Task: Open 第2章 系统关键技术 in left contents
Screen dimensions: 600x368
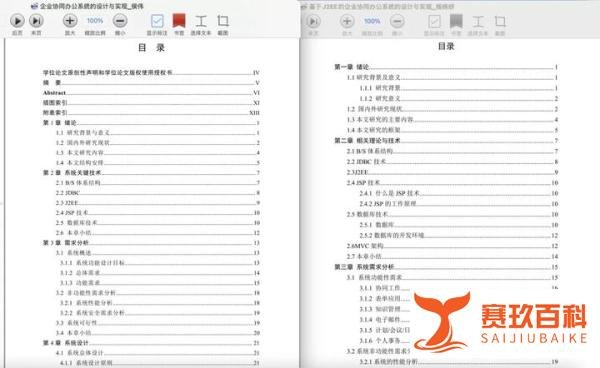Action: click(x=151, y=173)
